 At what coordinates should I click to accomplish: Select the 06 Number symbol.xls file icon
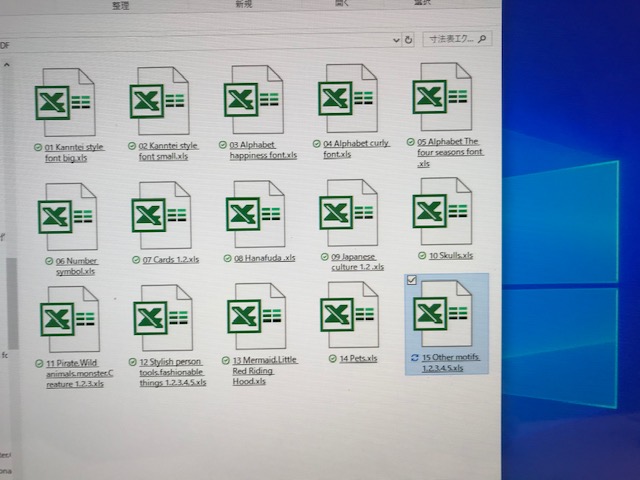68,216
